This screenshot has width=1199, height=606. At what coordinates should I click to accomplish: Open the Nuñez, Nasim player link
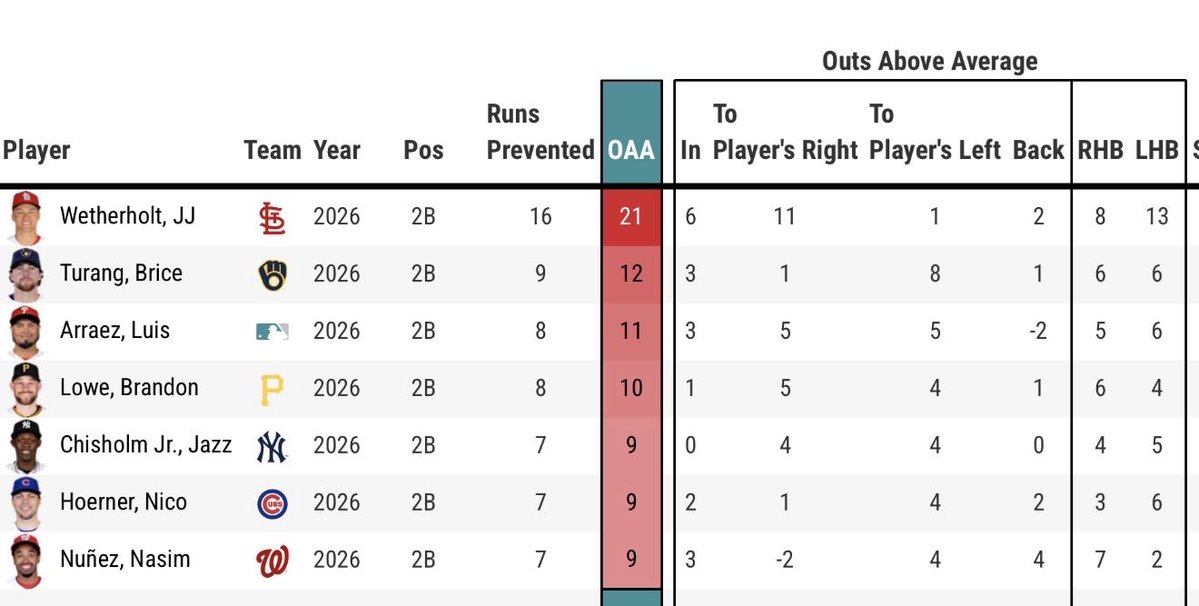tap(125, 559)
